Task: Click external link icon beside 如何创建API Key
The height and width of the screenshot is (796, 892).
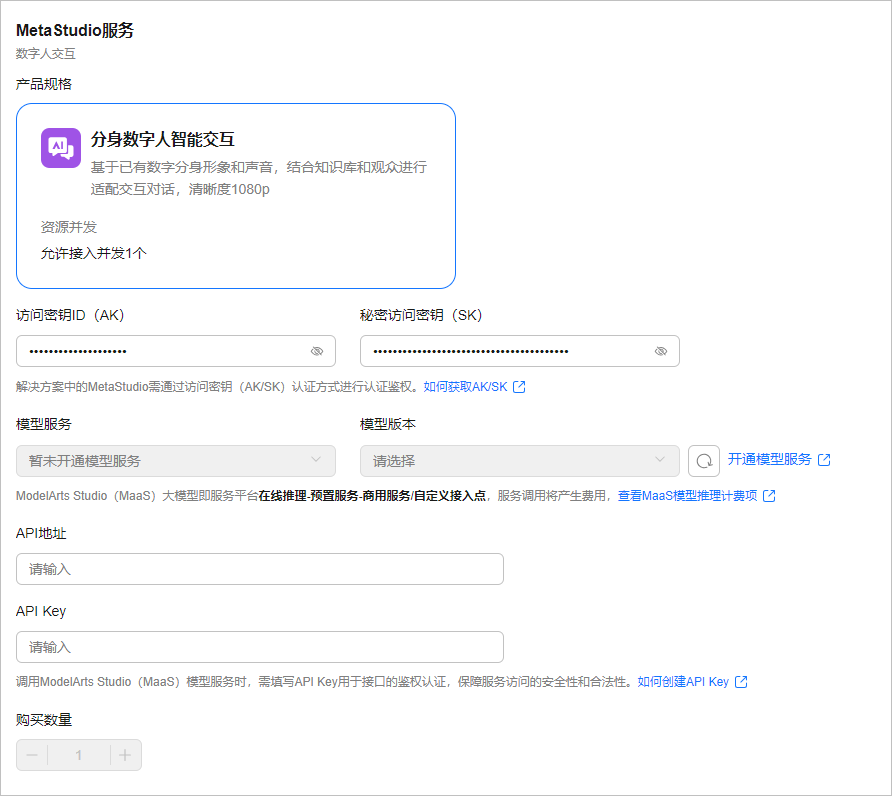Action: (x=741, y=682)
